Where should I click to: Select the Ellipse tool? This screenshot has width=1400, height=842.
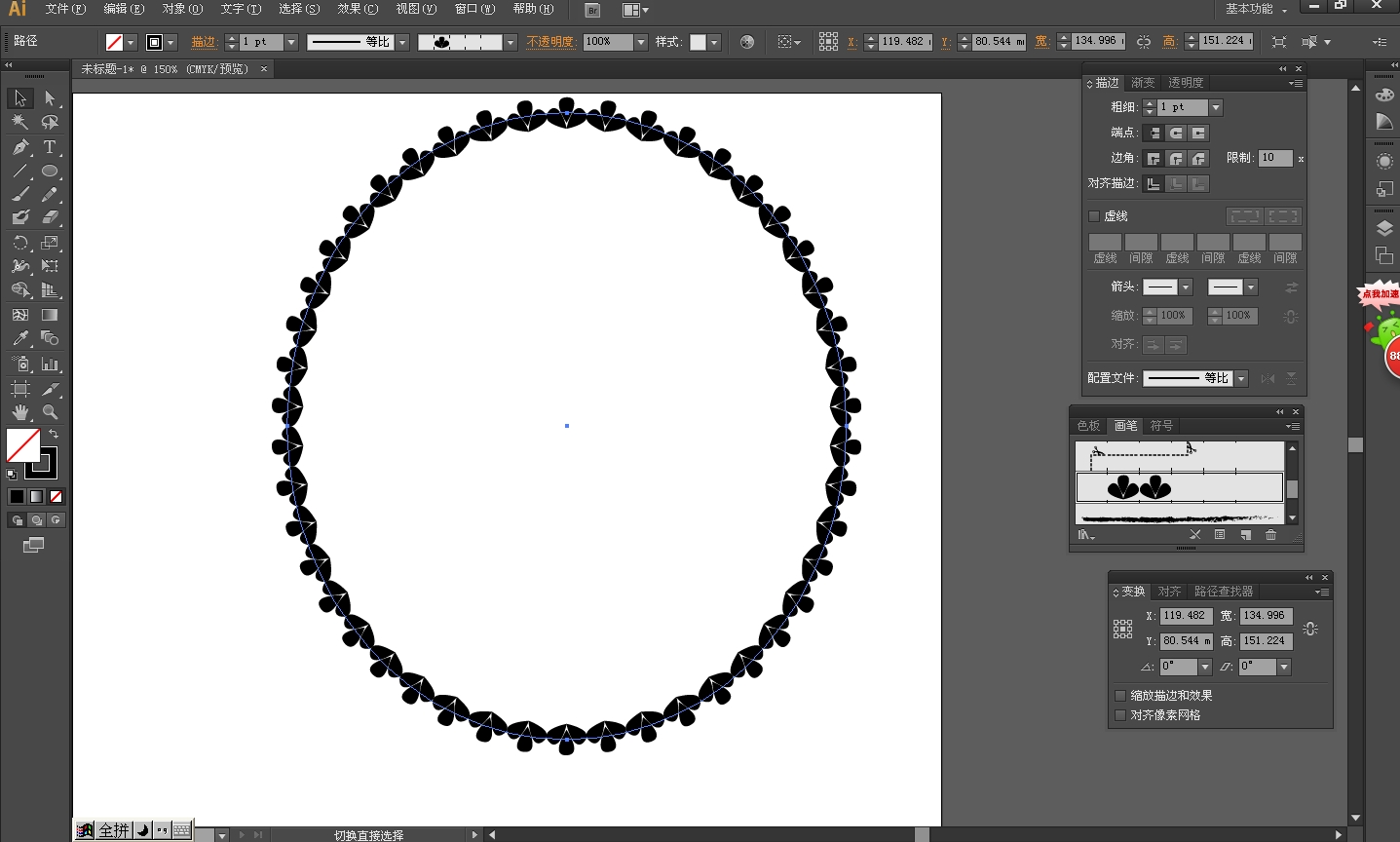[x=50, y=171]
